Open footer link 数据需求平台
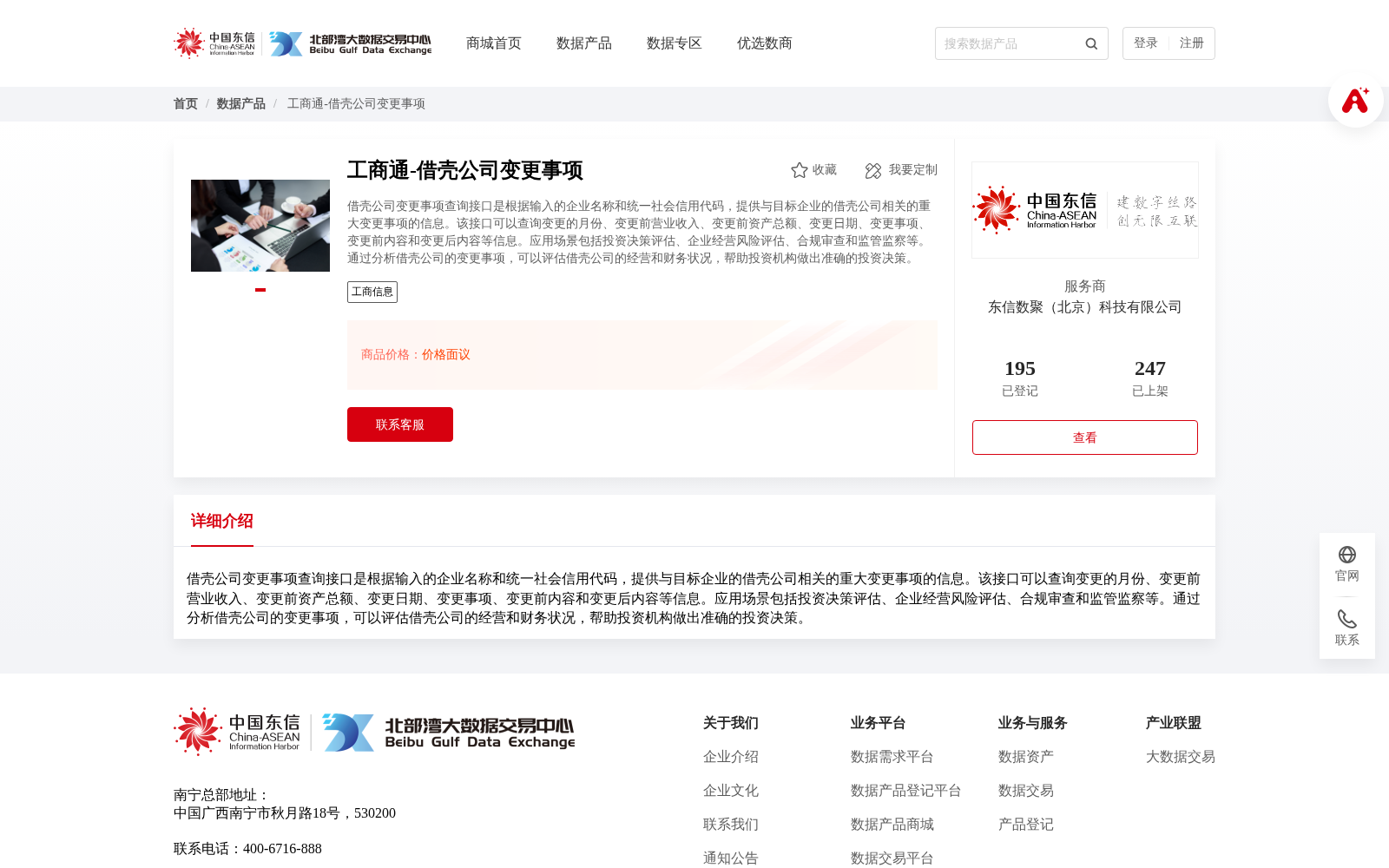1389x868 pixels. (892, 757)
